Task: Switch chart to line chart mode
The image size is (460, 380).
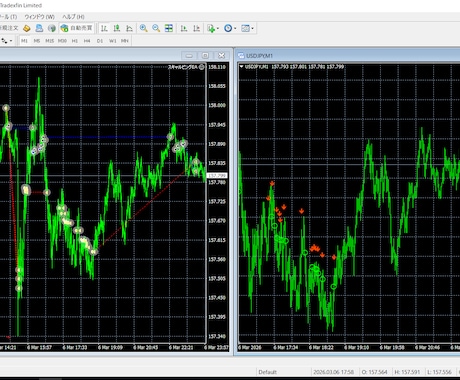Action: pos(129,28)
